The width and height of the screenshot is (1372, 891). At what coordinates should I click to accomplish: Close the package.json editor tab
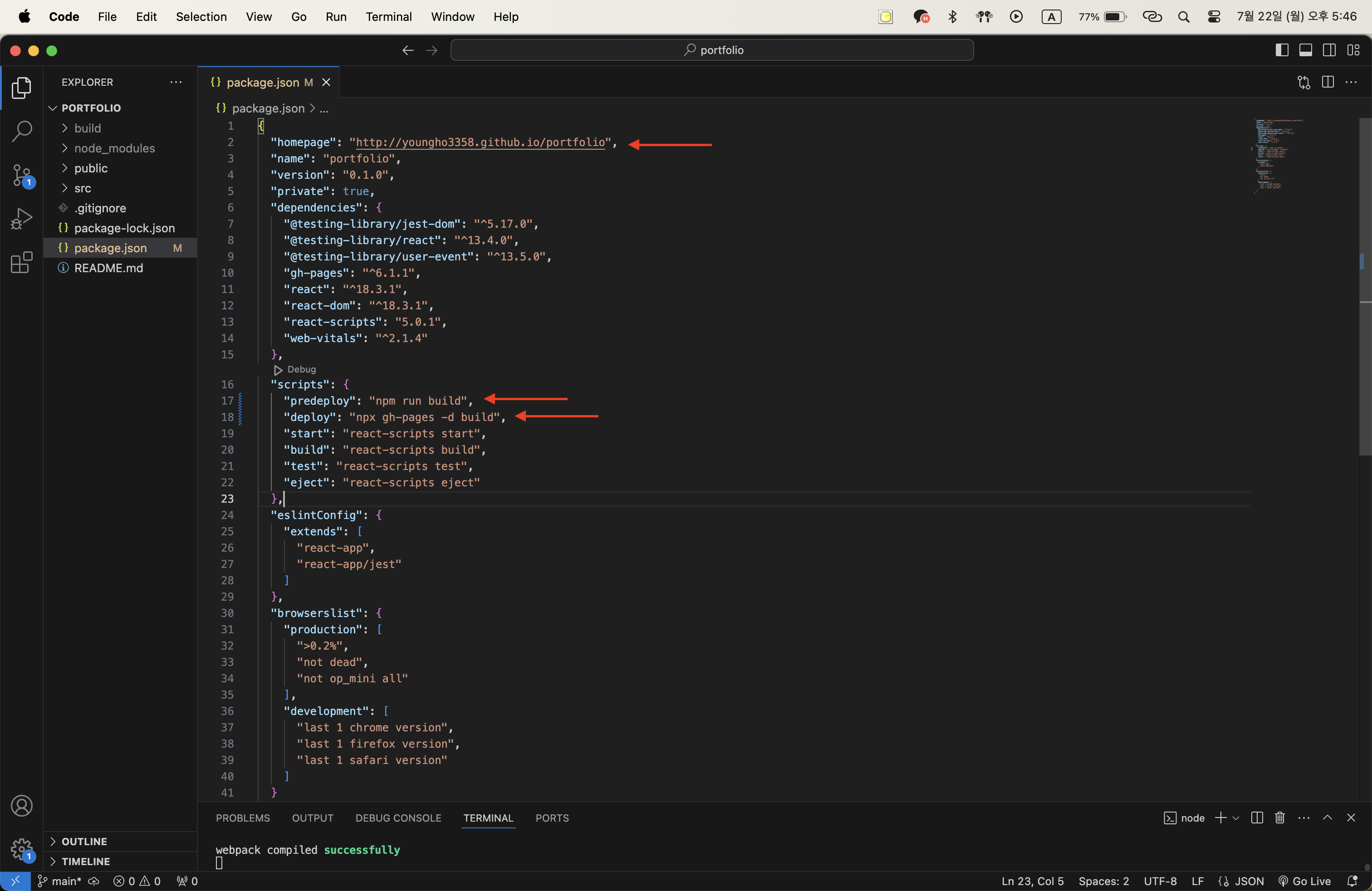[326, 83]
